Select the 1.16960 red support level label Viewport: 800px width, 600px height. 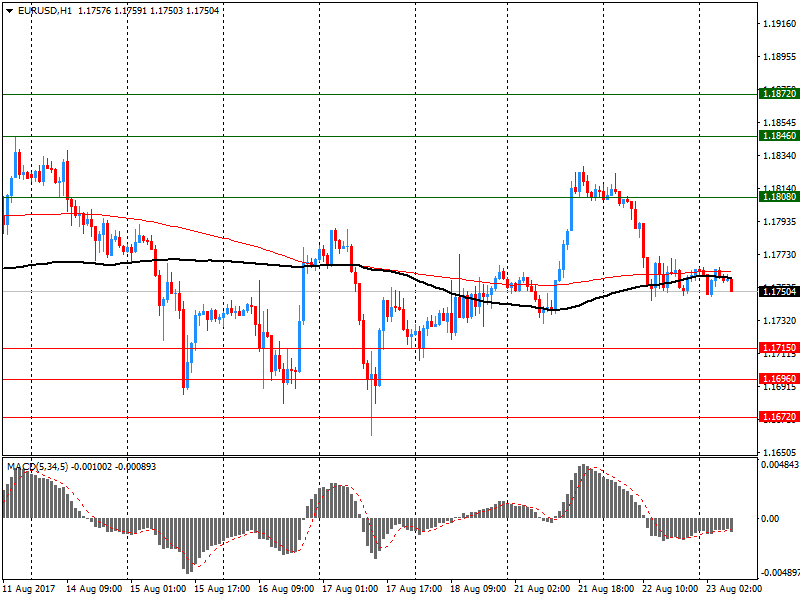(779, 379)
